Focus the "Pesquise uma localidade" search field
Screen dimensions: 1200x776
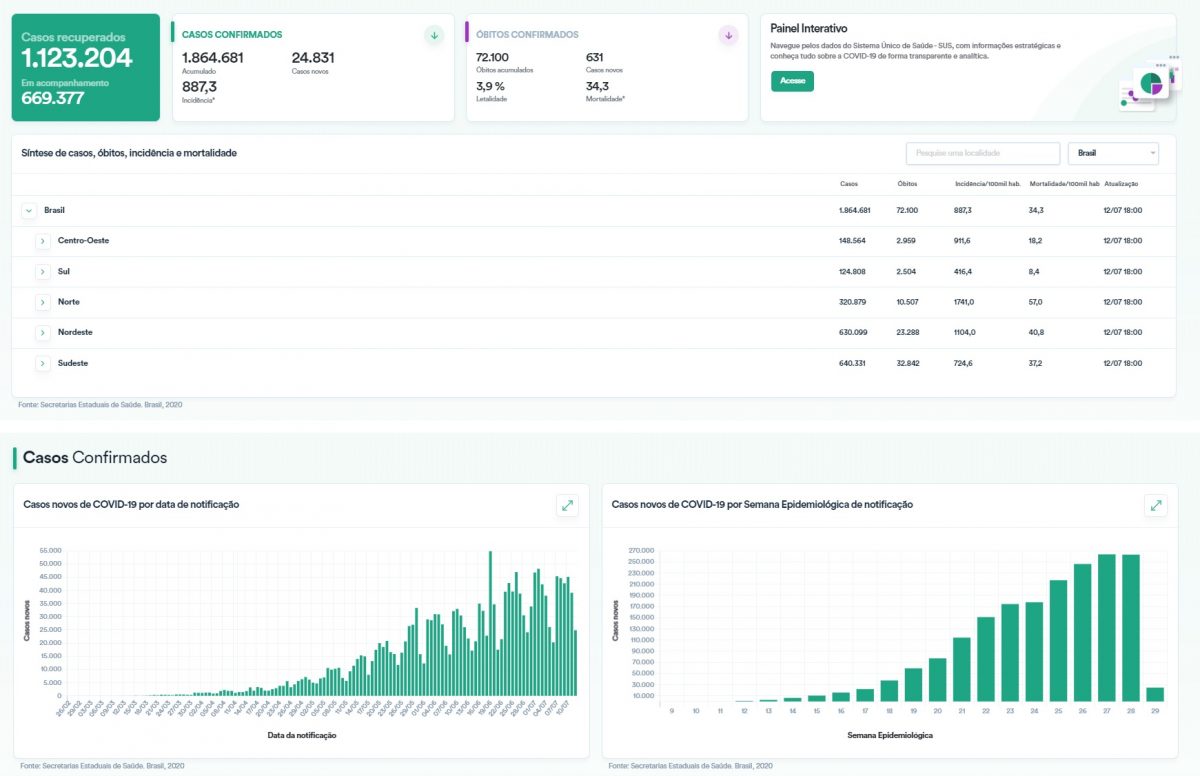tap(983, 153)
